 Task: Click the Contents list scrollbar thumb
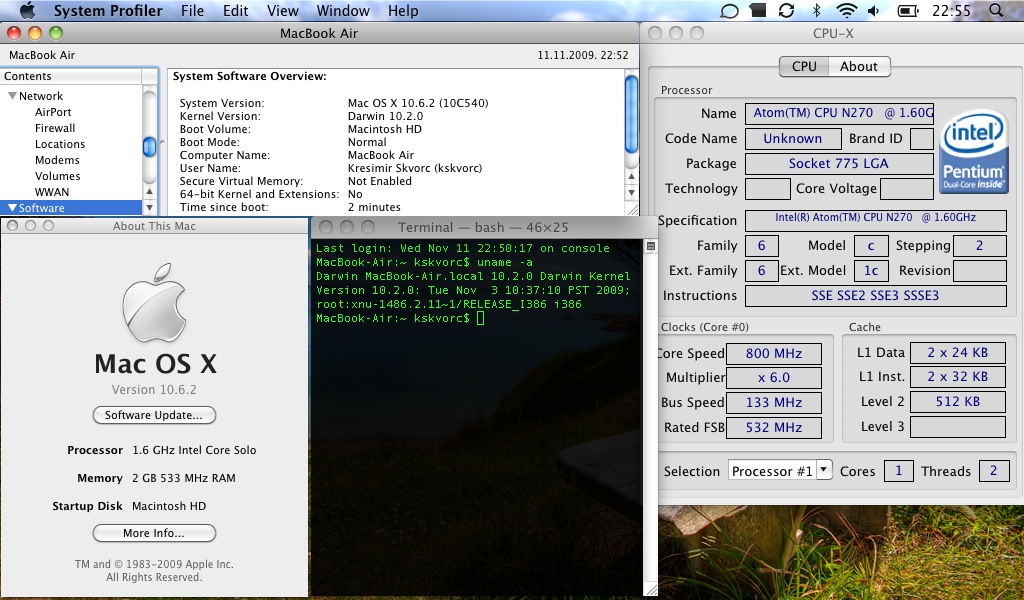(x=149, y=146)
